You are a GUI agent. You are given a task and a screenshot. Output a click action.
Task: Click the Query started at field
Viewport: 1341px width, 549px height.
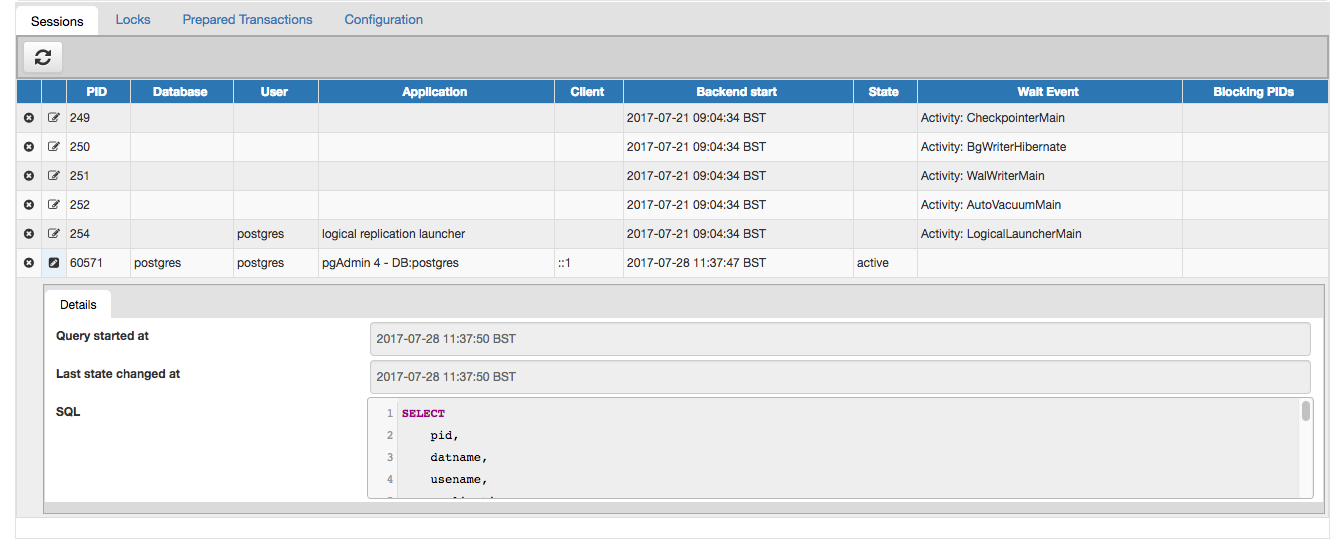pyautogui.click(x=839, y=339)
